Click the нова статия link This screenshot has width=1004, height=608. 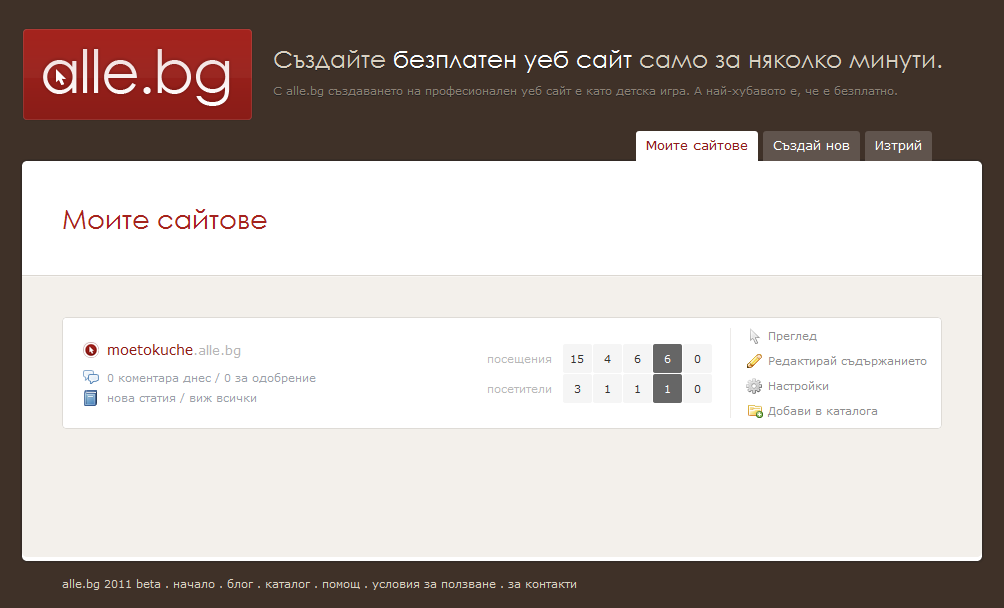141,398
